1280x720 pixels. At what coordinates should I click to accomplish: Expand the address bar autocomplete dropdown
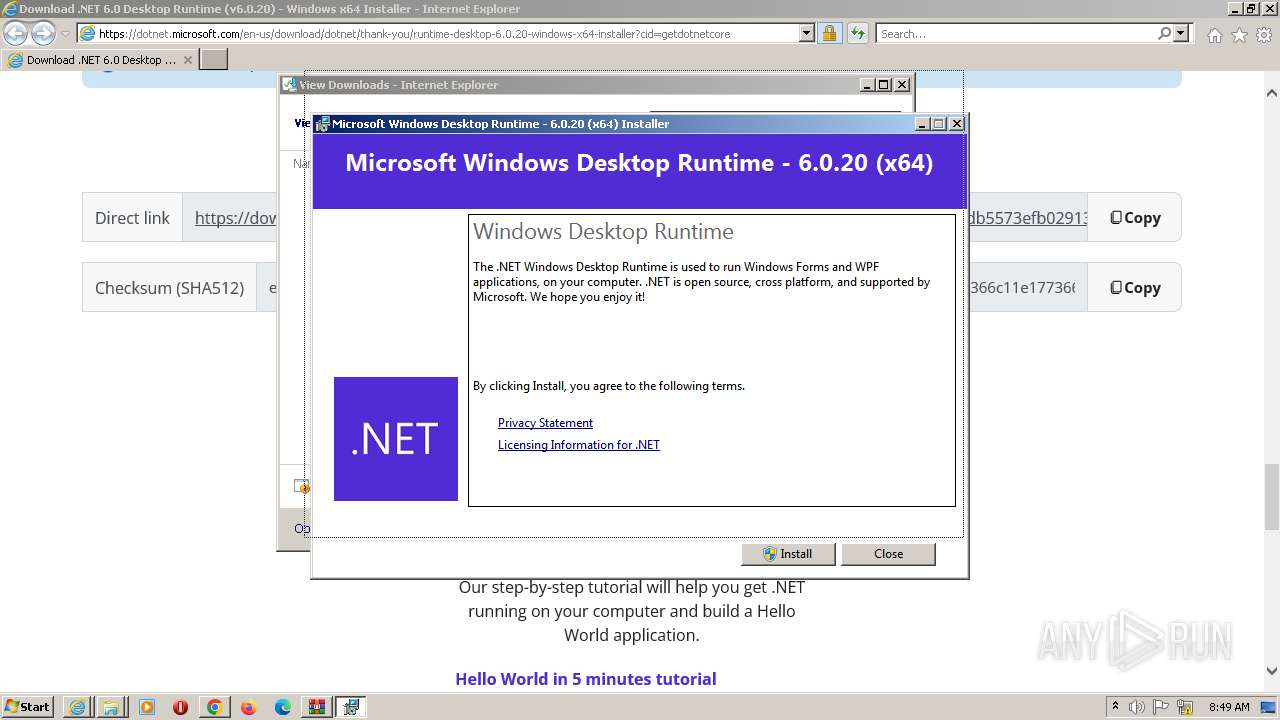tap(807, 33)
